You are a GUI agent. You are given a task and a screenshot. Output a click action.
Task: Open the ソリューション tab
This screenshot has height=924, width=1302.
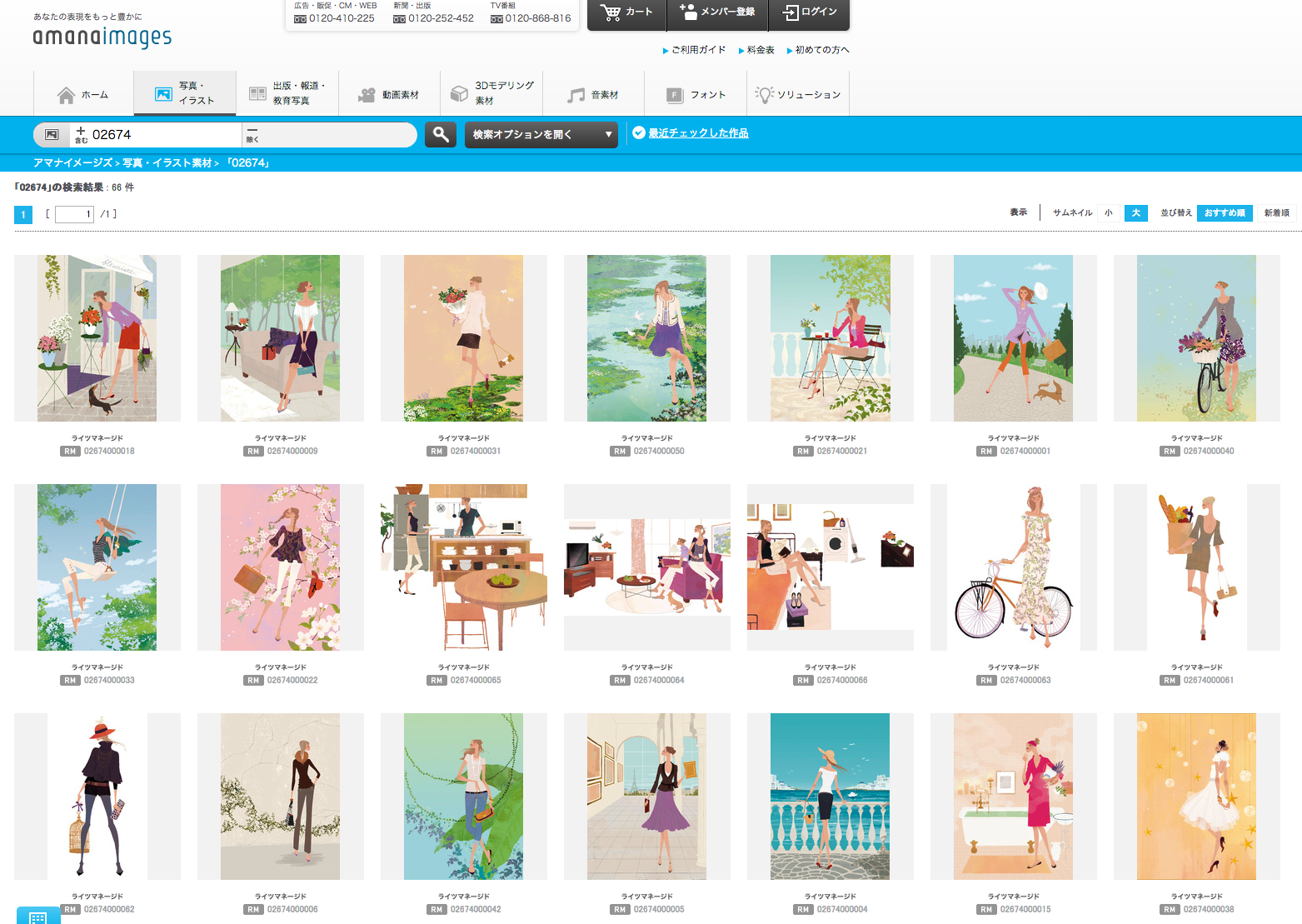click(798, 94)
